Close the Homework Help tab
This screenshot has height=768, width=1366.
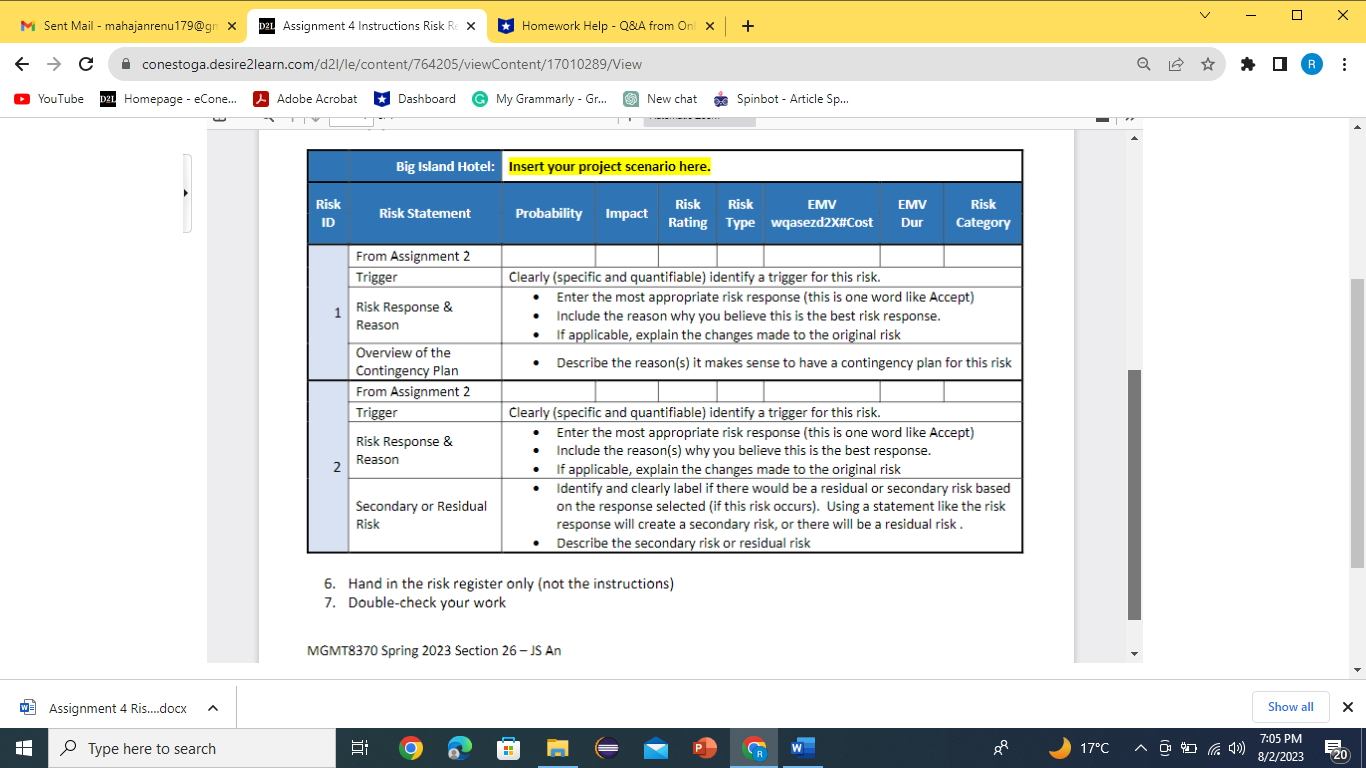click(x=710, y=26)
